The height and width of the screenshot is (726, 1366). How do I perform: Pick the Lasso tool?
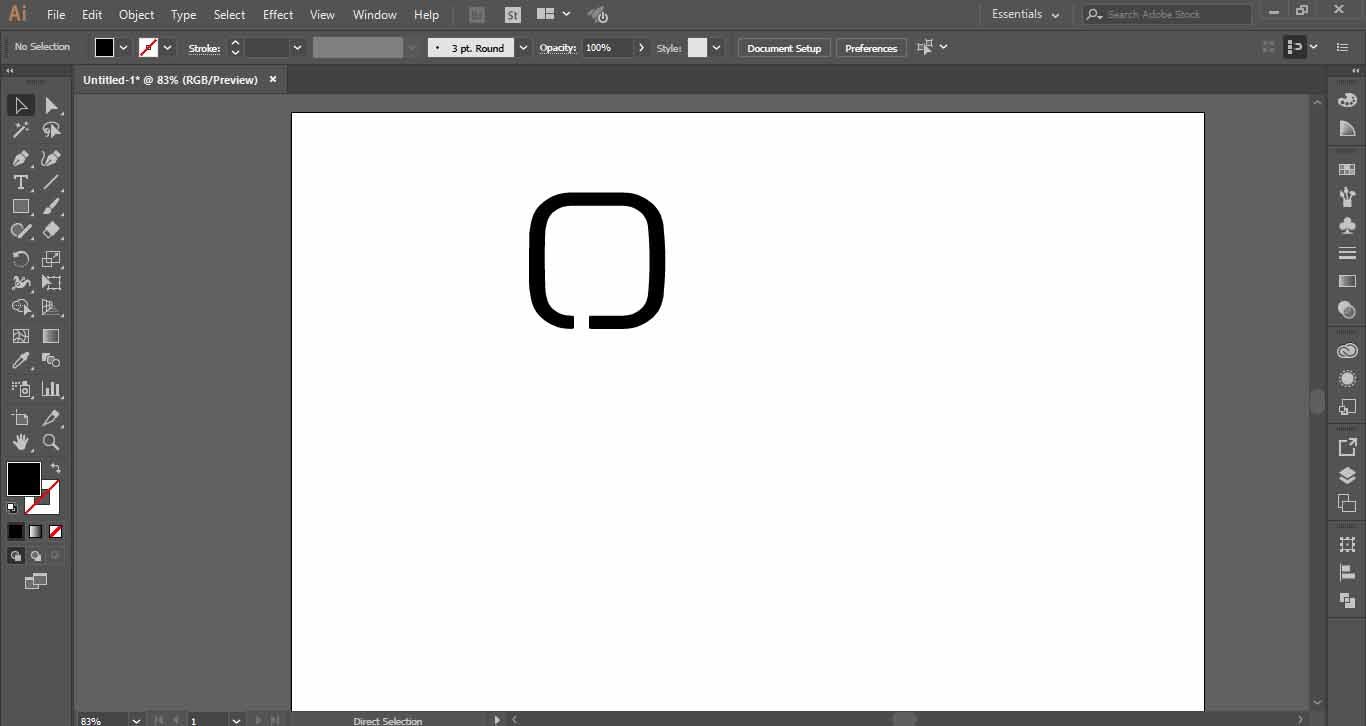pyautogui.click(x=51, y=130)
